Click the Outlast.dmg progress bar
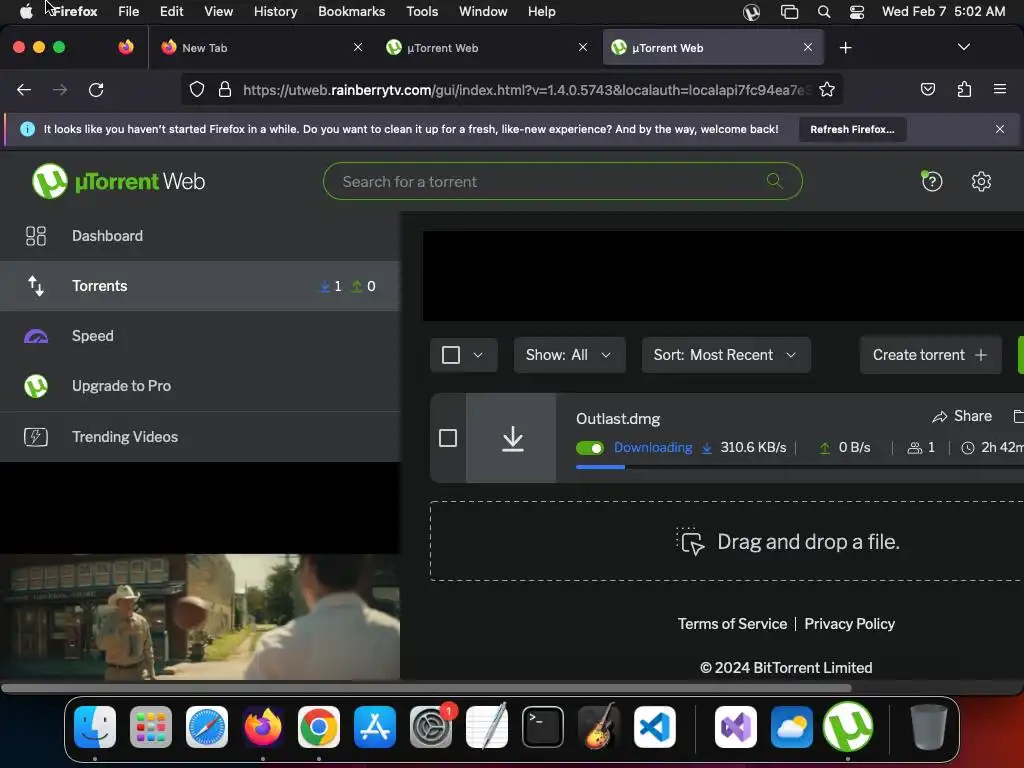Screen dimensions: 1024x768 point(799,466)
